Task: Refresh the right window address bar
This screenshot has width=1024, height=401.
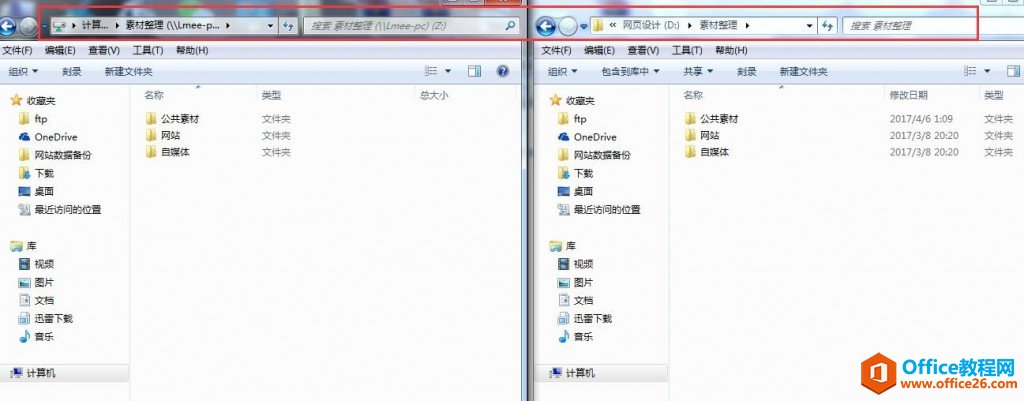Action: click(x=828, y=26)
